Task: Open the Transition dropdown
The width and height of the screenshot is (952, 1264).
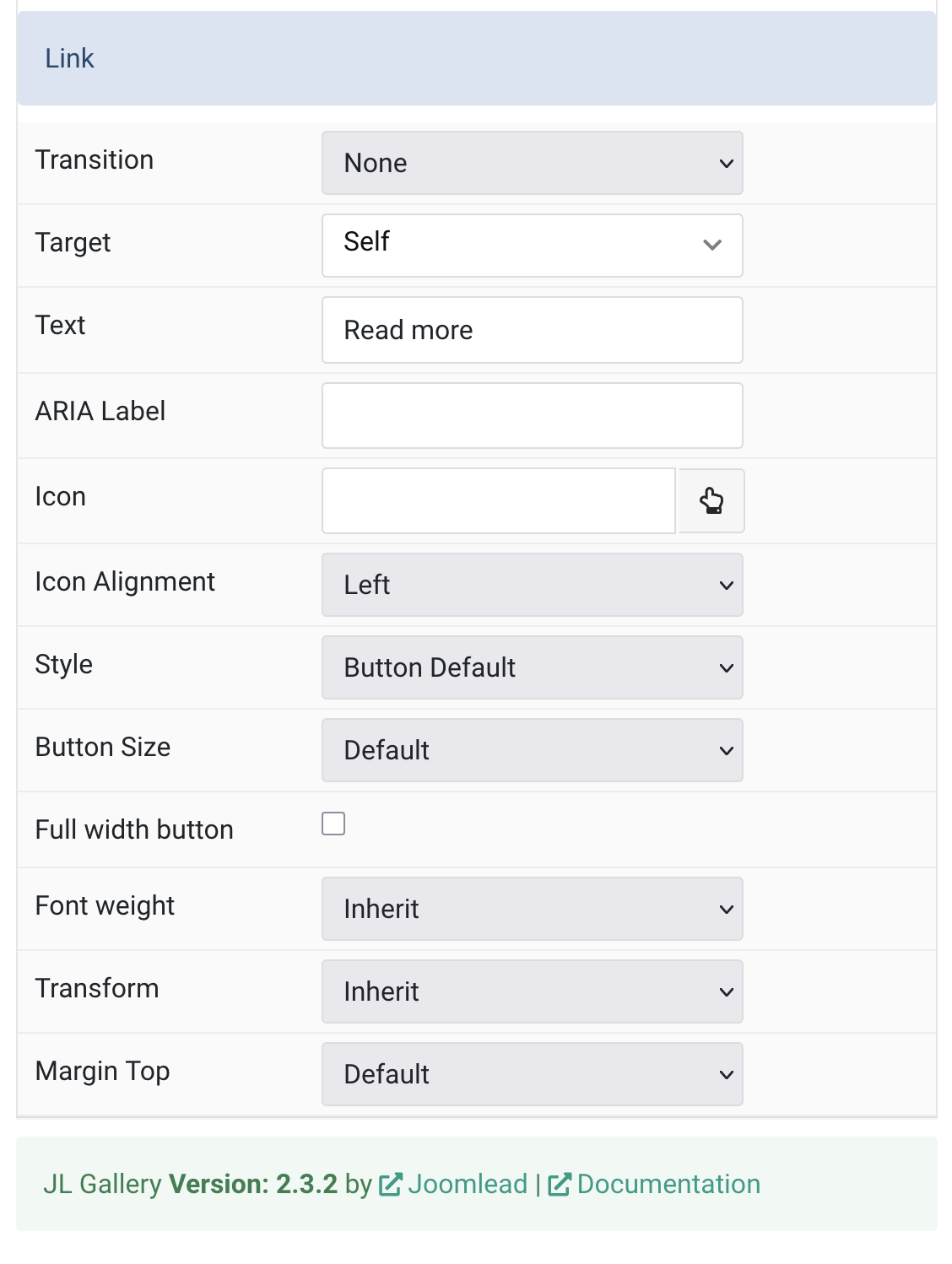Action: (533, 163)
